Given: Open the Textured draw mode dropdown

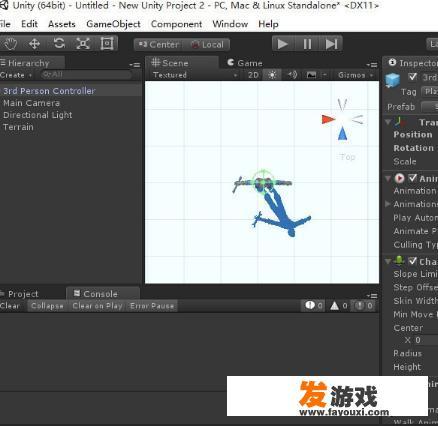Looking at the screenshot, I should [194, 75].
